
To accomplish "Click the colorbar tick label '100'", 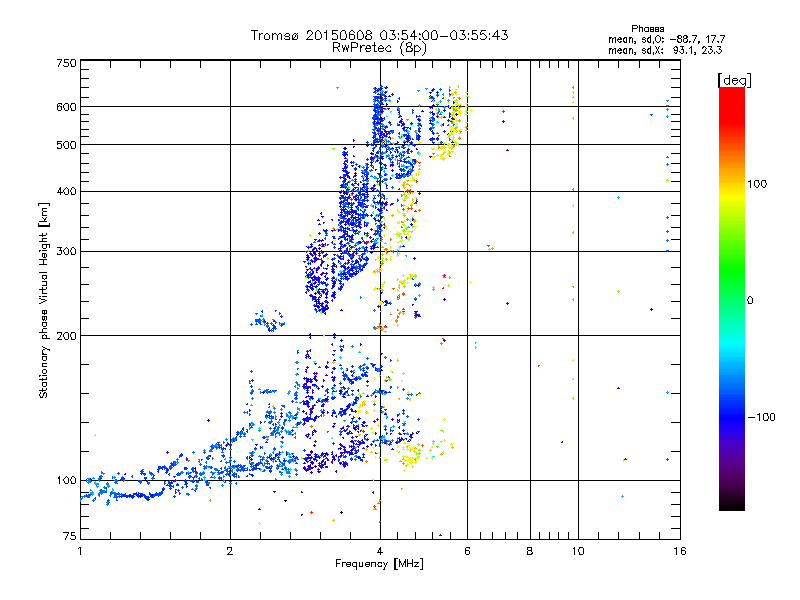I will pos(757,184).
